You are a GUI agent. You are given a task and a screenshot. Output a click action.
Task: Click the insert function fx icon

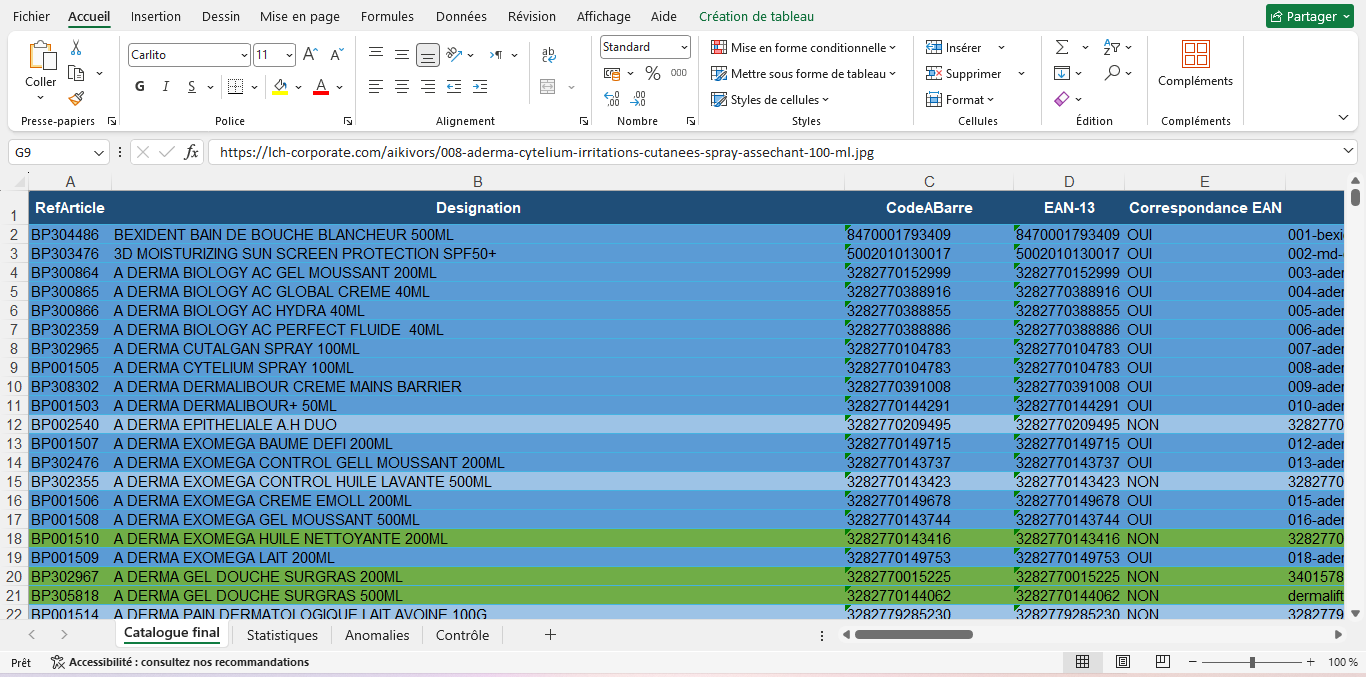point(192,153)
